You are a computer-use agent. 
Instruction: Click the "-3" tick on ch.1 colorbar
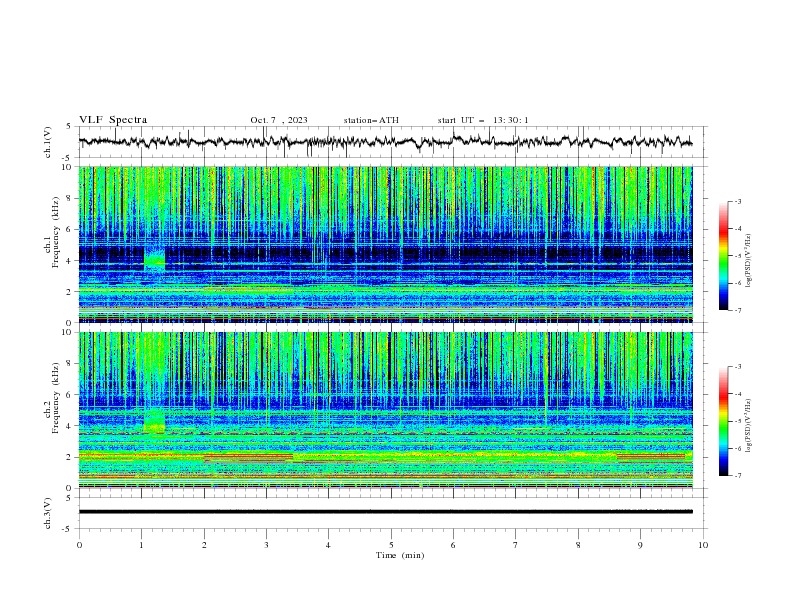click(738, 201)
